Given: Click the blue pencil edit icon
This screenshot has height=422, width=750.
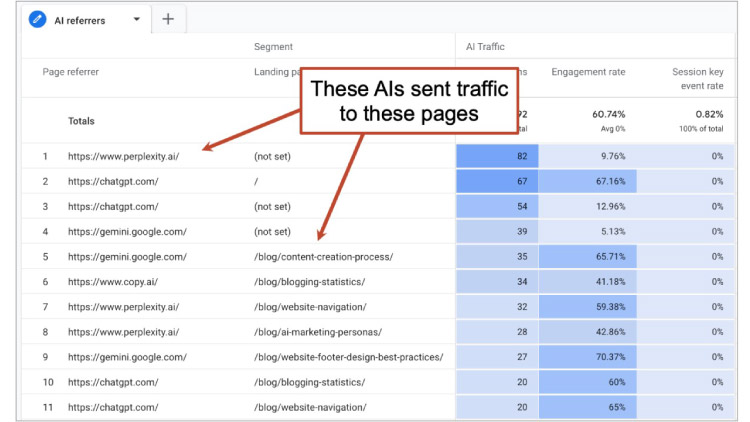Looking at the screenshot, I should coord(37,20).
